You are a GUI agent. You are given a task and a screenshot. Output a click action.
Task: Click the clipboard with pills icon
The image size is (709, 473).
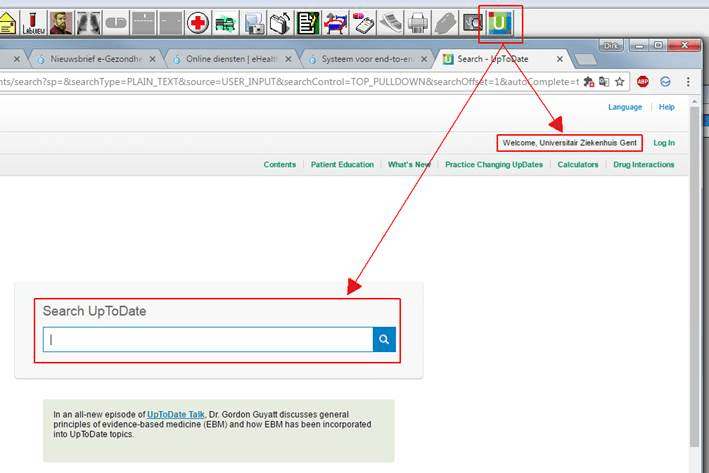click(363, 23)
